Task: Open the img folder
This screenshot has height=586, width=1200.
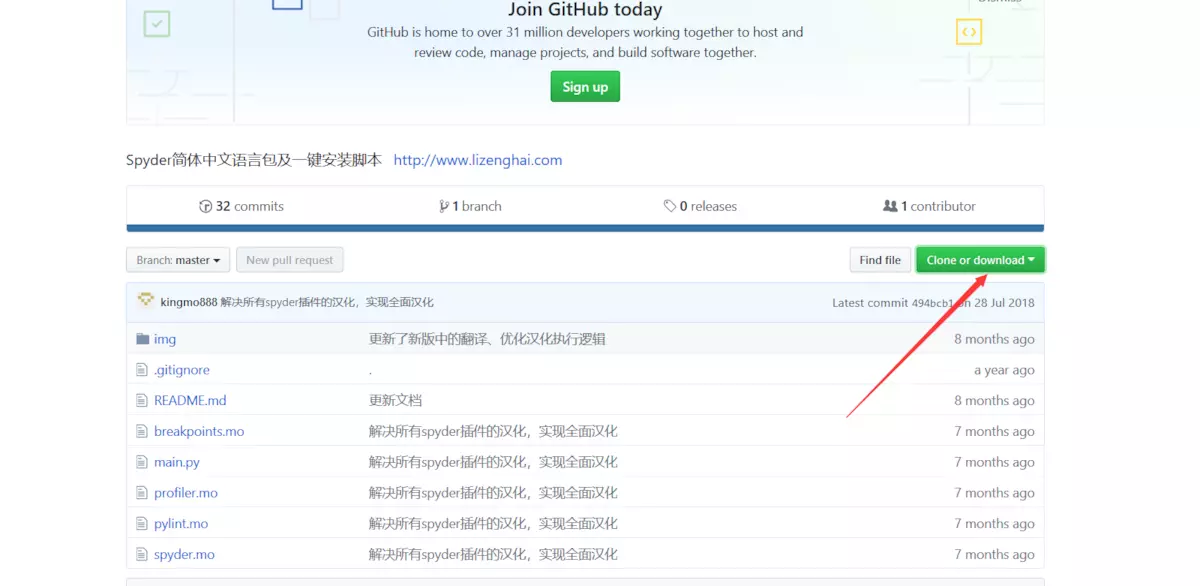Action: pos(165,339)
